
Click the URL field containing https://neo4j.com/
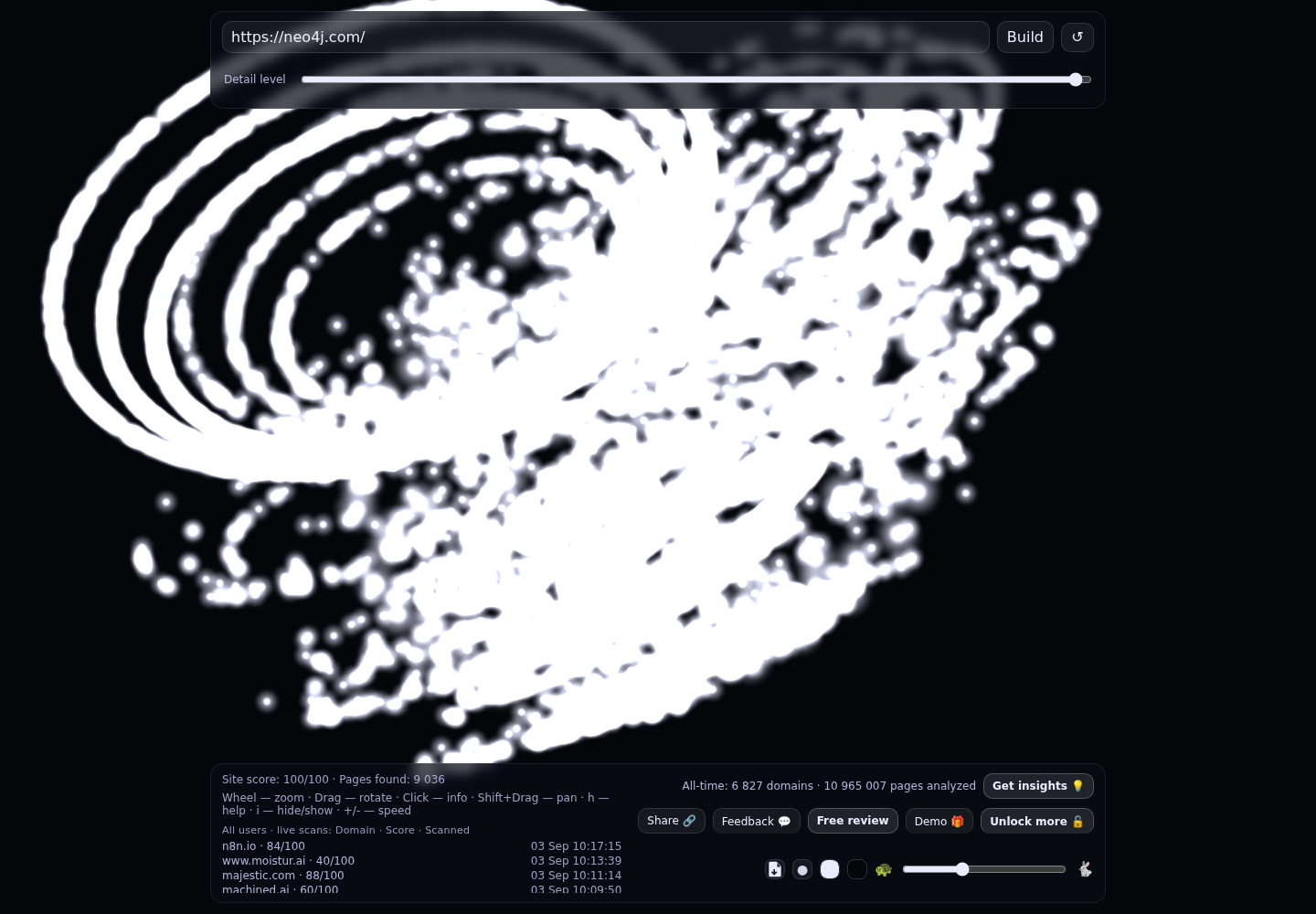tap(606, 37)
